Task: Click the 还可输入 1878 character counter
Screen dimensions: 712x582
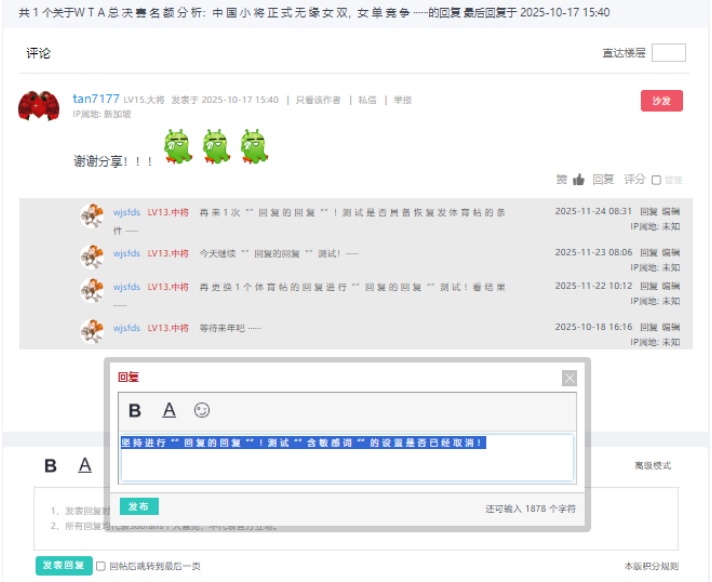Action: pyautogui.click(x=530, y=509)
